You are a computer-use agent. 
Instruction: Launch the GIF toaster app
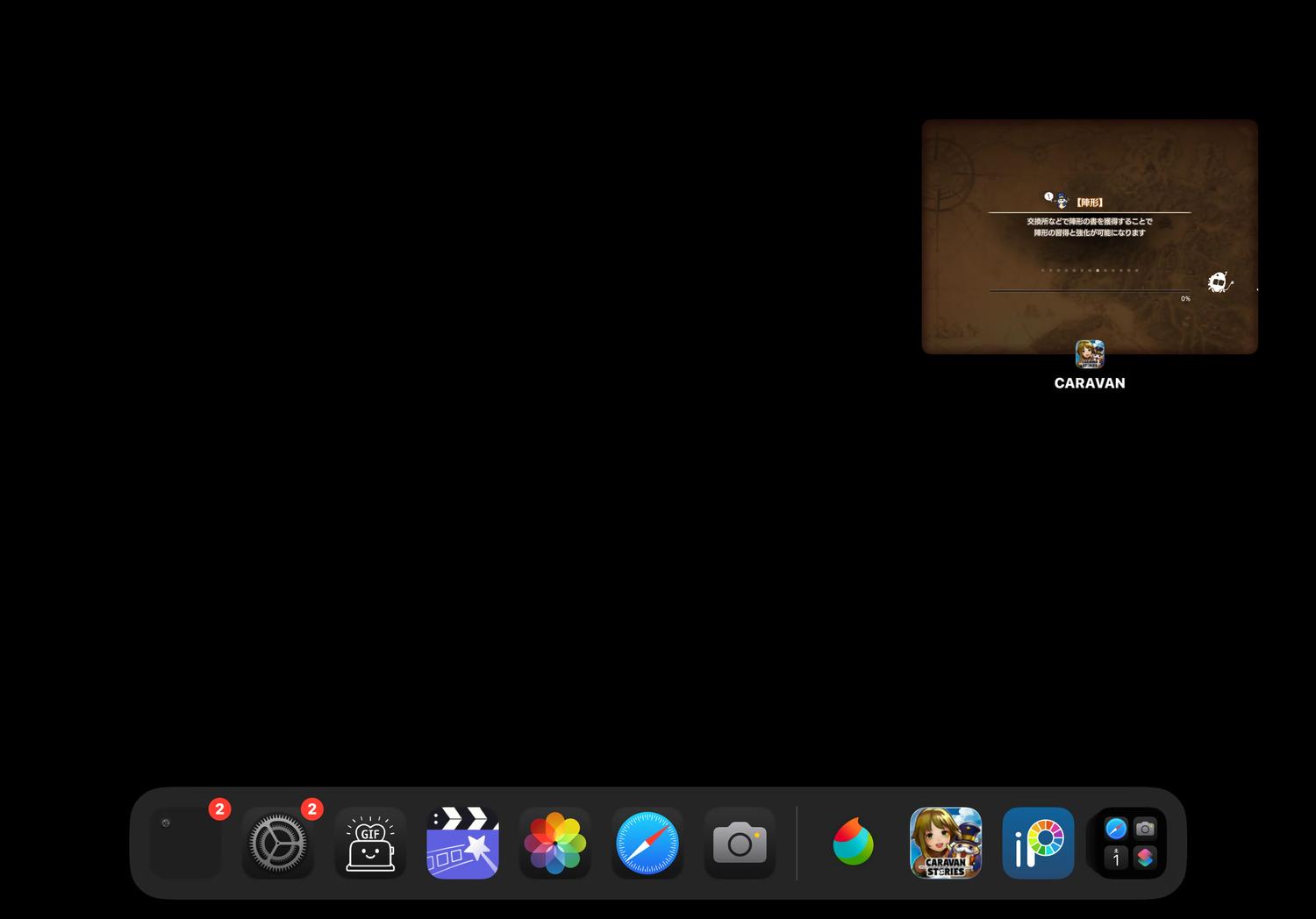point(370,843)
